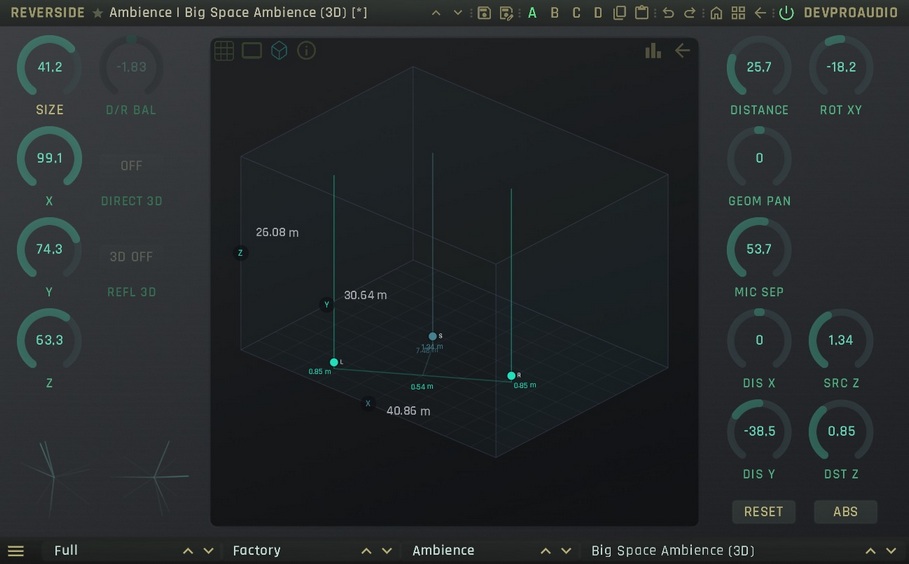Select A/B slot B
The height and width of the screenshot is (564, 909).
click(x=554, y=13)
